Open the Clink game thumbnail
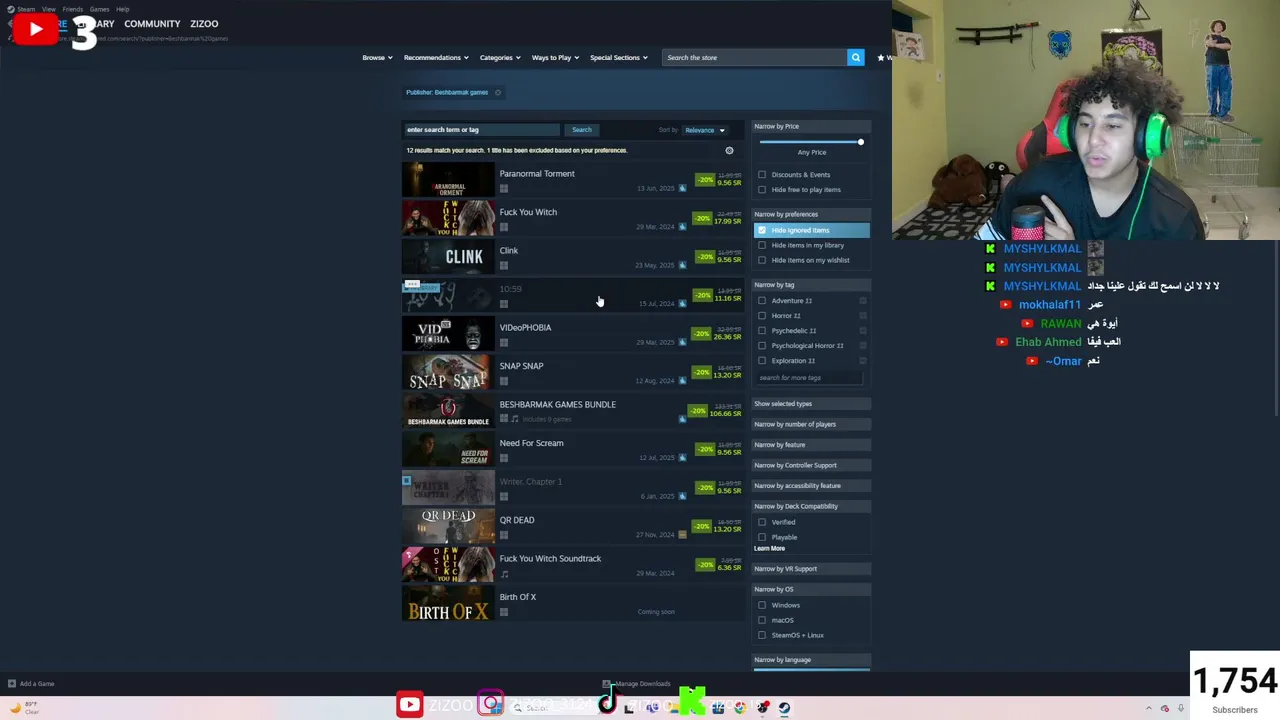The image size is (1280, 720). tap(448, 257)
